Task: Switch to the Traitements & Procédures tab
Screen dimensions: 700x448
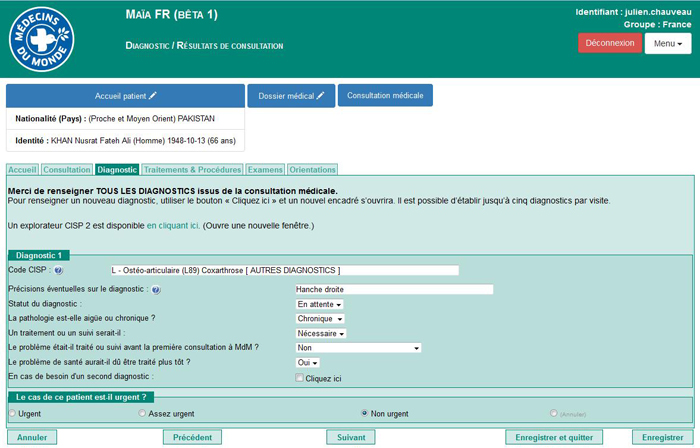Action: coord(192,170)
